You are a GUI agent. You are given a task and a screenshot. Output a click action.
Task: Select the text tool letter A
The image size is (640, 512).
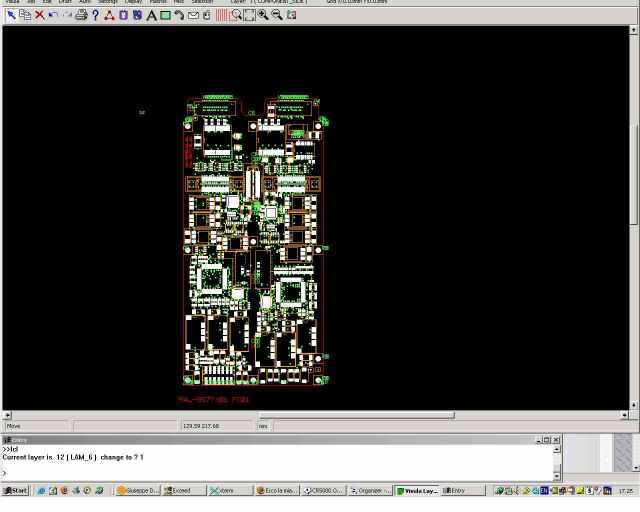[x=151, y=15]
